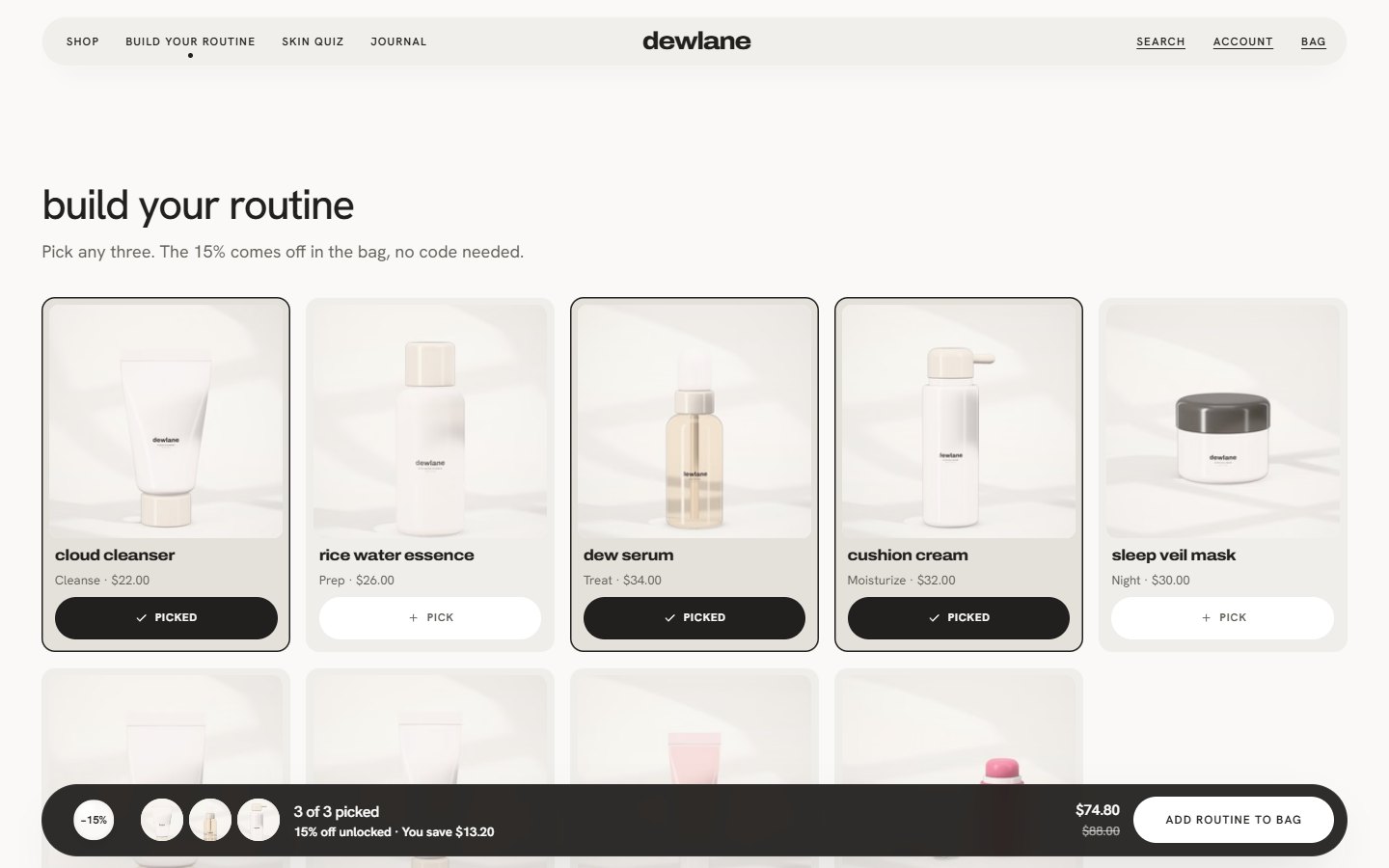This screenshot has height=868, width=1389.
Task: Click the struck-through $88.00 price
Action: tap(1101, 831)
